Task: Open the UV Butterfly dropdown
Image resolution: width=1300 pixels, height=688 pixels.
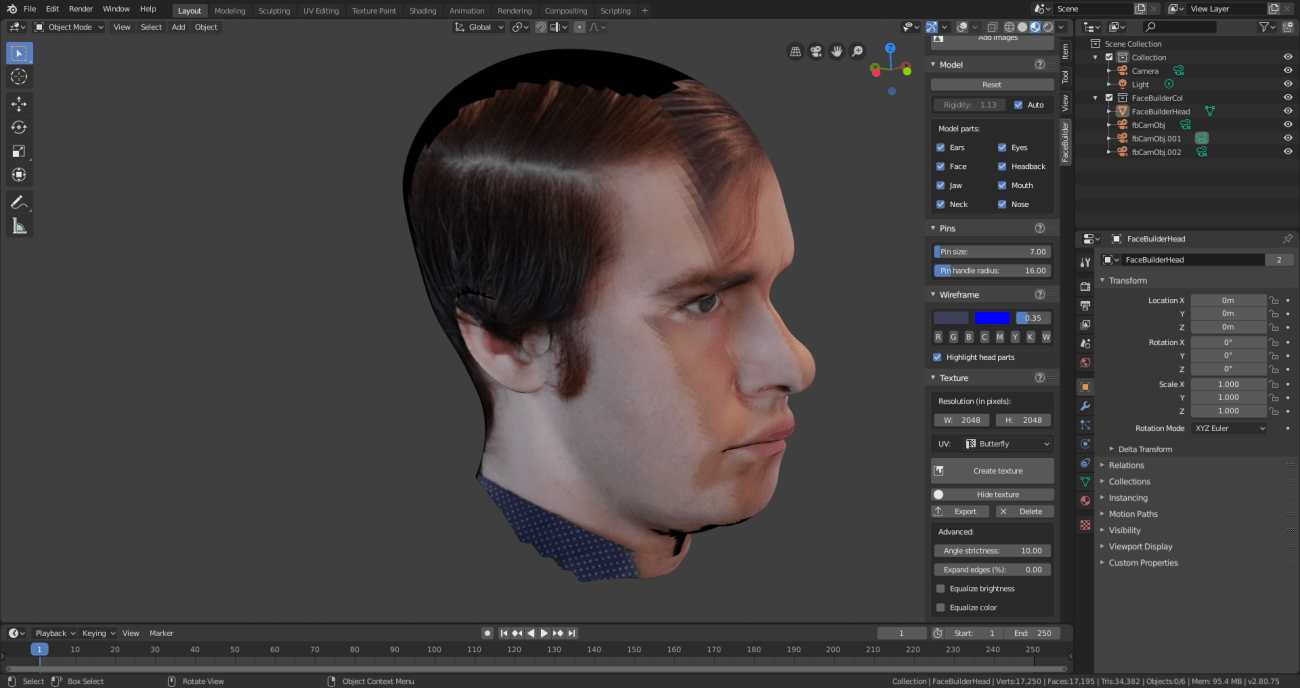Action: (1006, 444)
